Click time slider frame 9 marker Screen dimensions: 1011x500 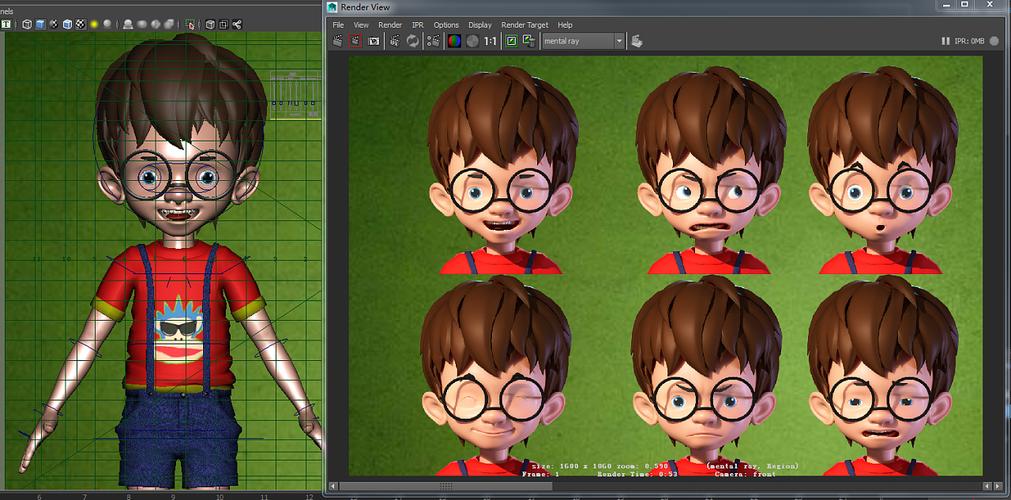[173, 497]
